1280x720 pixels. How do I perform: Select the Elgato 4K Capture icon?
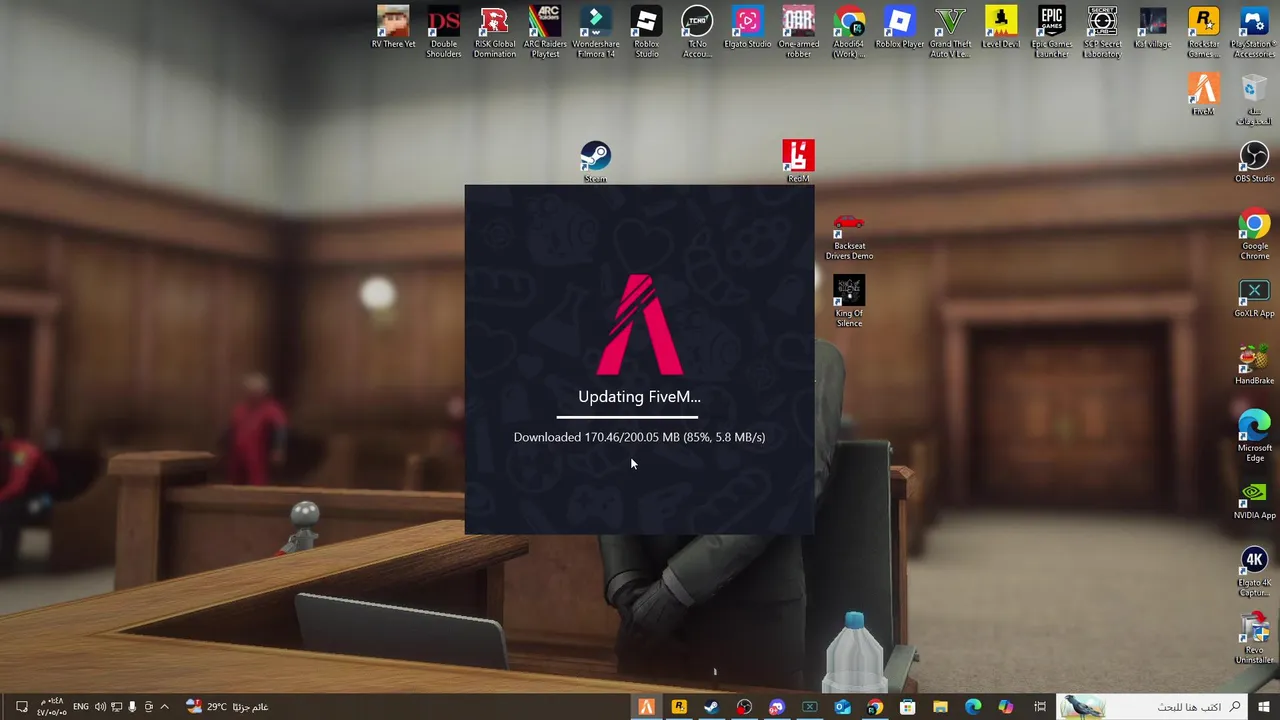click(x=1254, y=572)
